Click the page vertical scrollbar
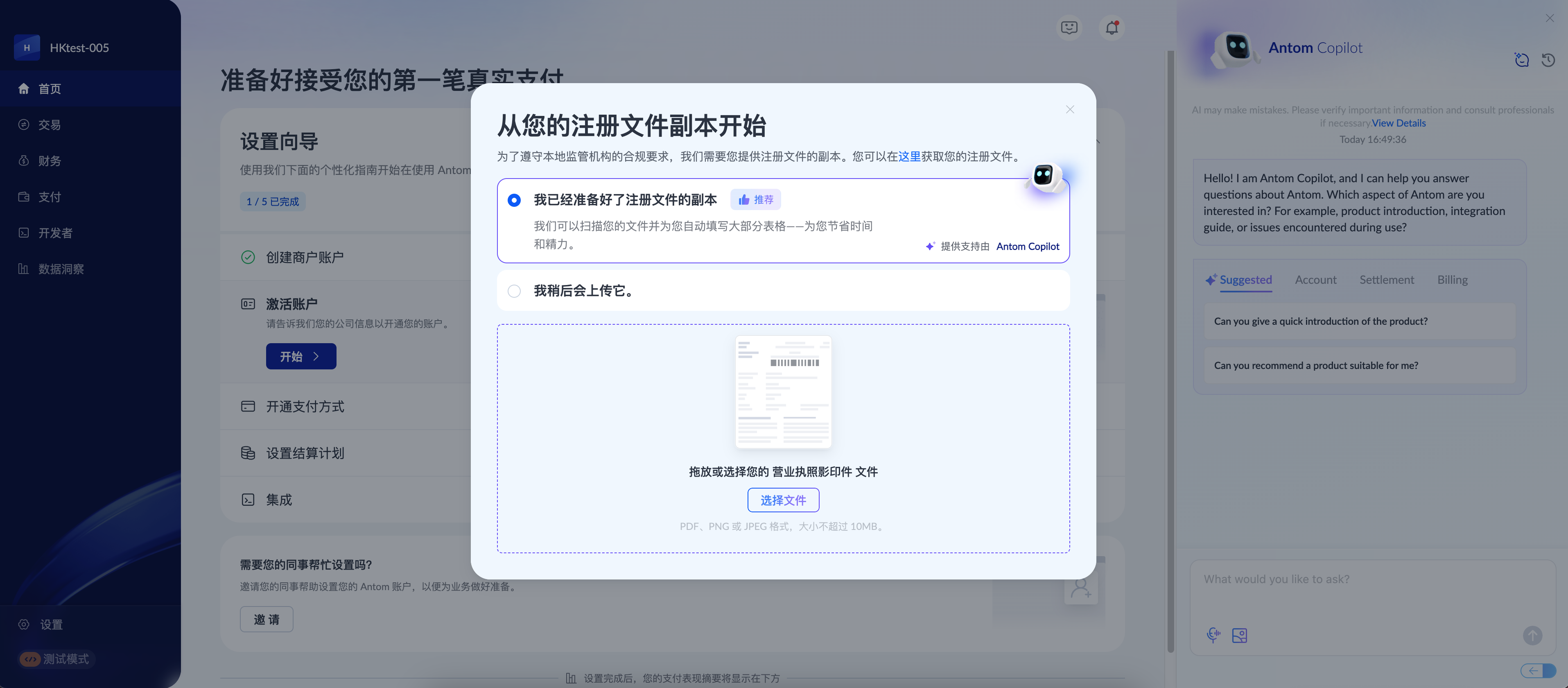The image size is (1568, 688). pos(1170,353)
